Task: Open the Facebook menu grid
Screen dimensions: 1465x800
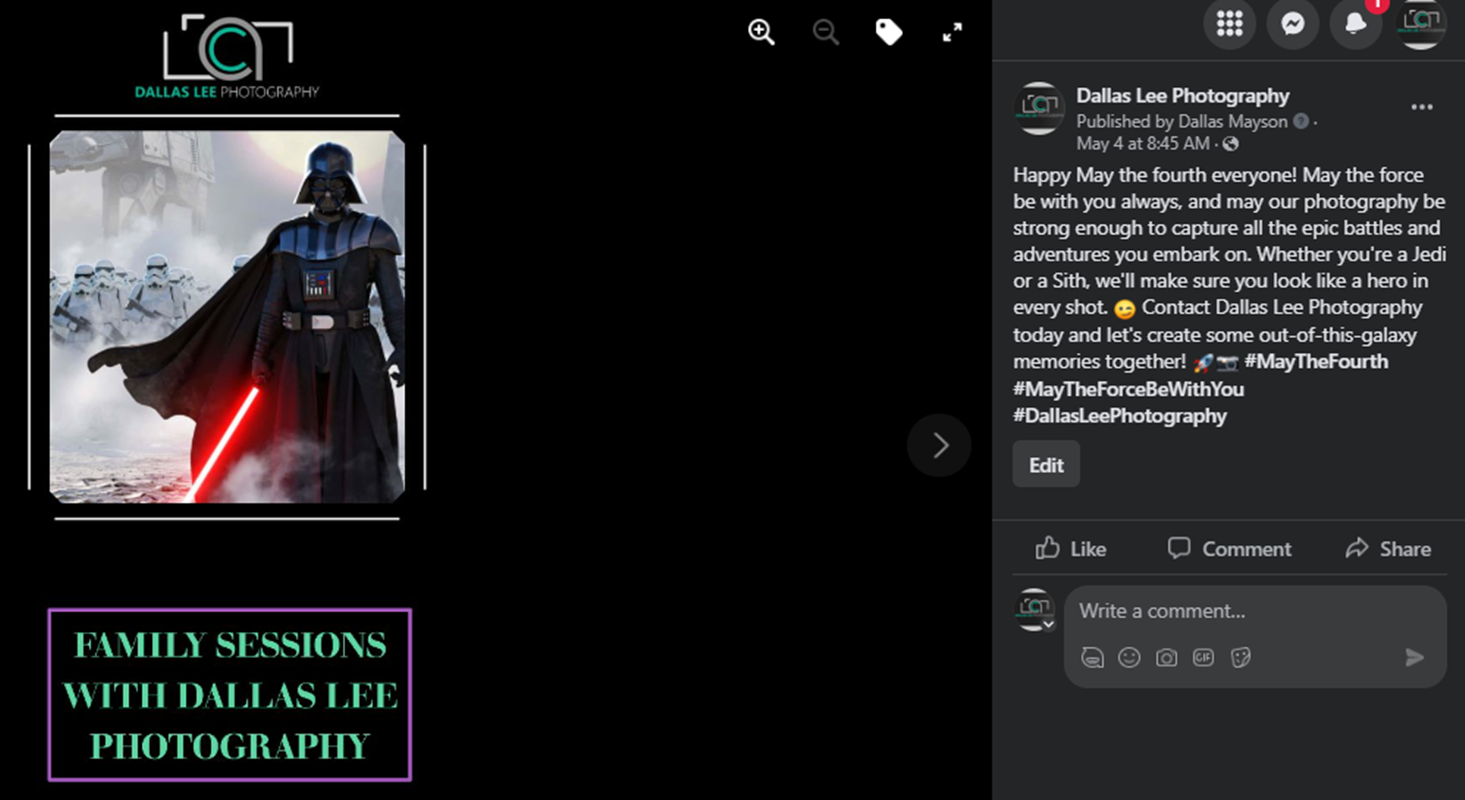Action: point(1229,23)
